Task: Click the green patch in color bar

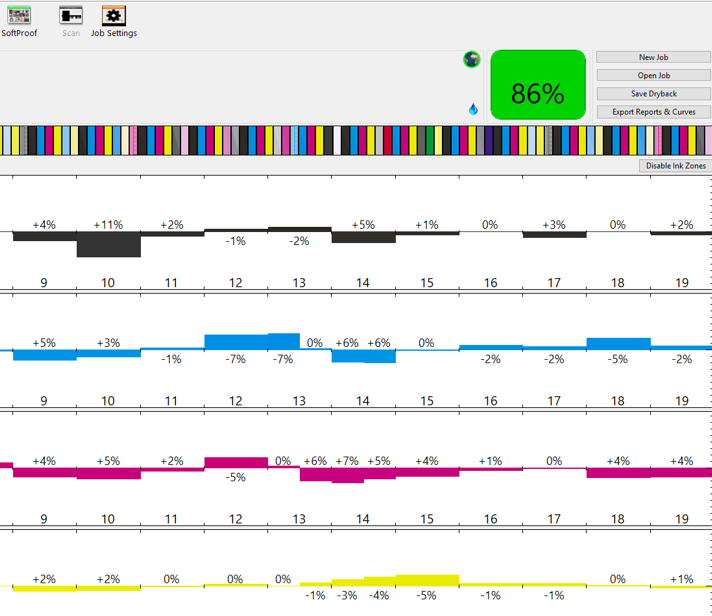Action: point(430,141)
